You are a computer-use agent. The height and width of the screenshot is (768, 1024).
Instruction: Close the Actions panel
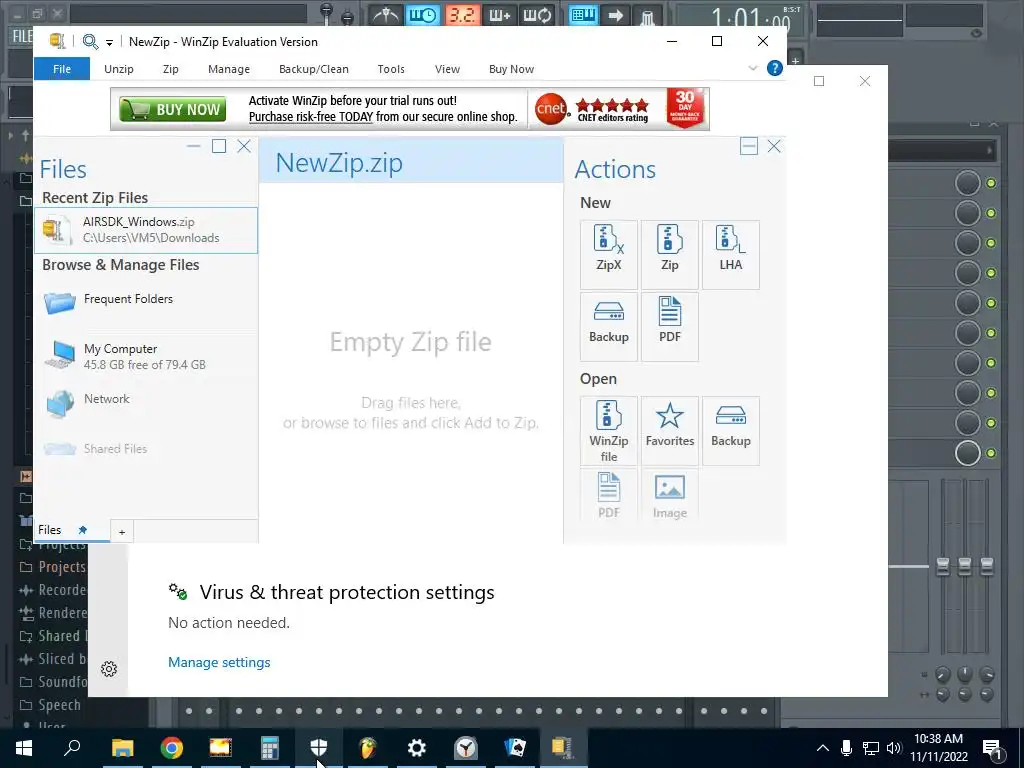point(774,146)
